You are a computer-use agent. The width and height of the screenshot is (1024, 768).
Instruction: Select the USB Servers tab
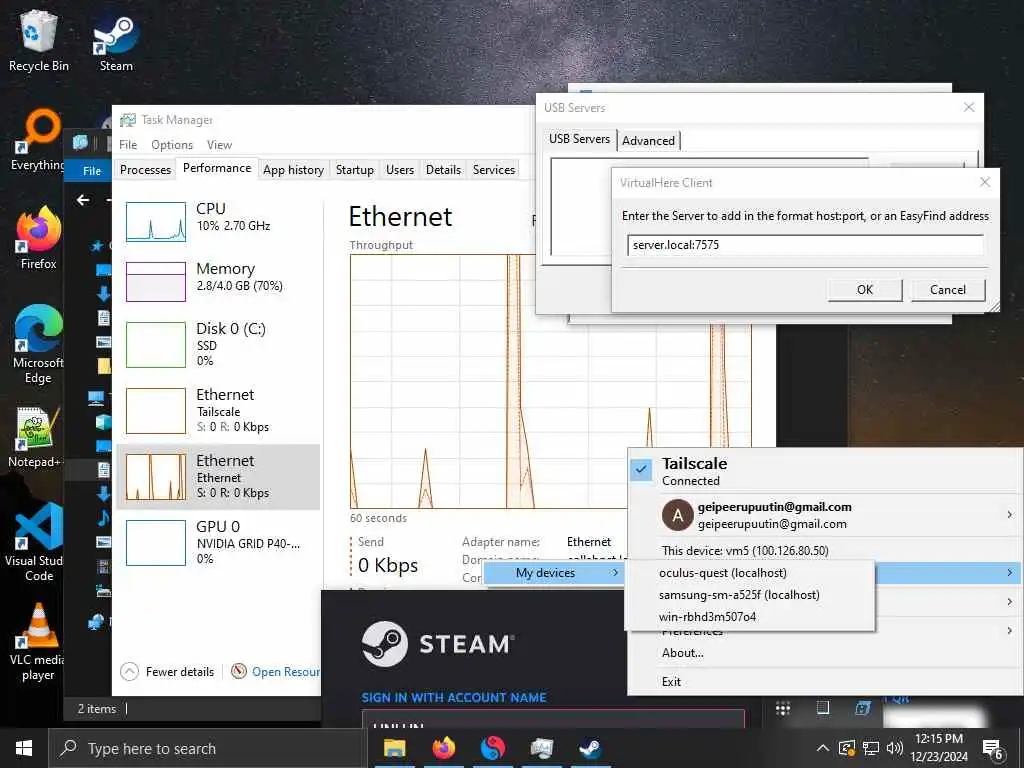click(x=579, y=139)
